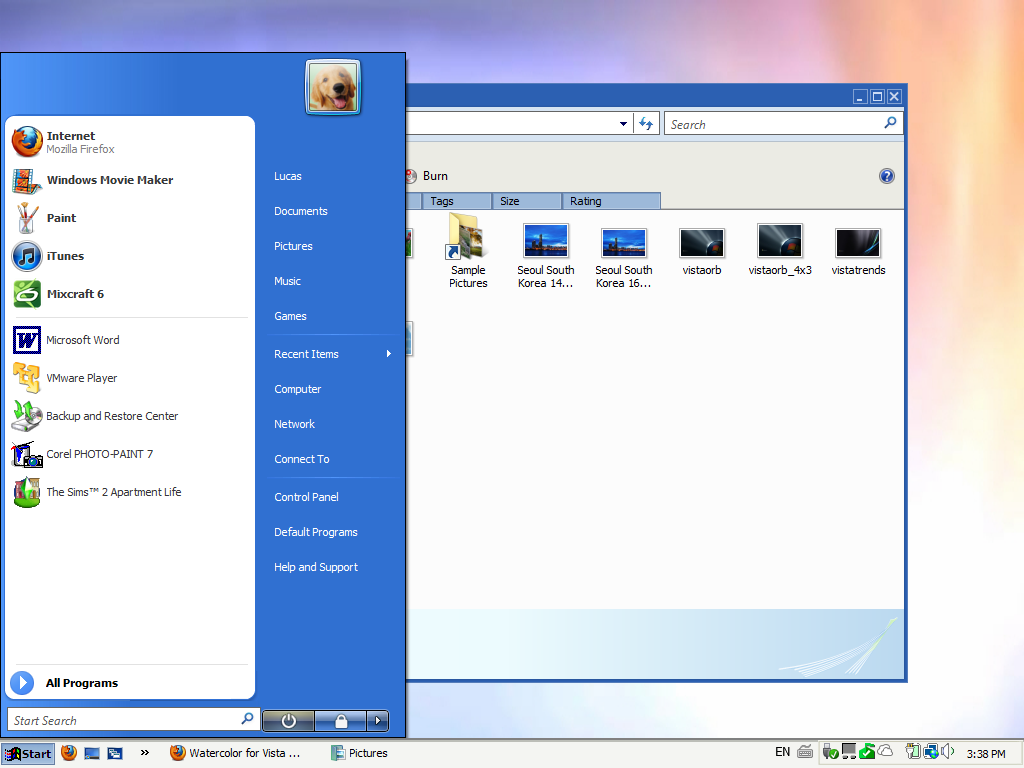
Task: Open the network connection tray icon
Action: point(931,752)
